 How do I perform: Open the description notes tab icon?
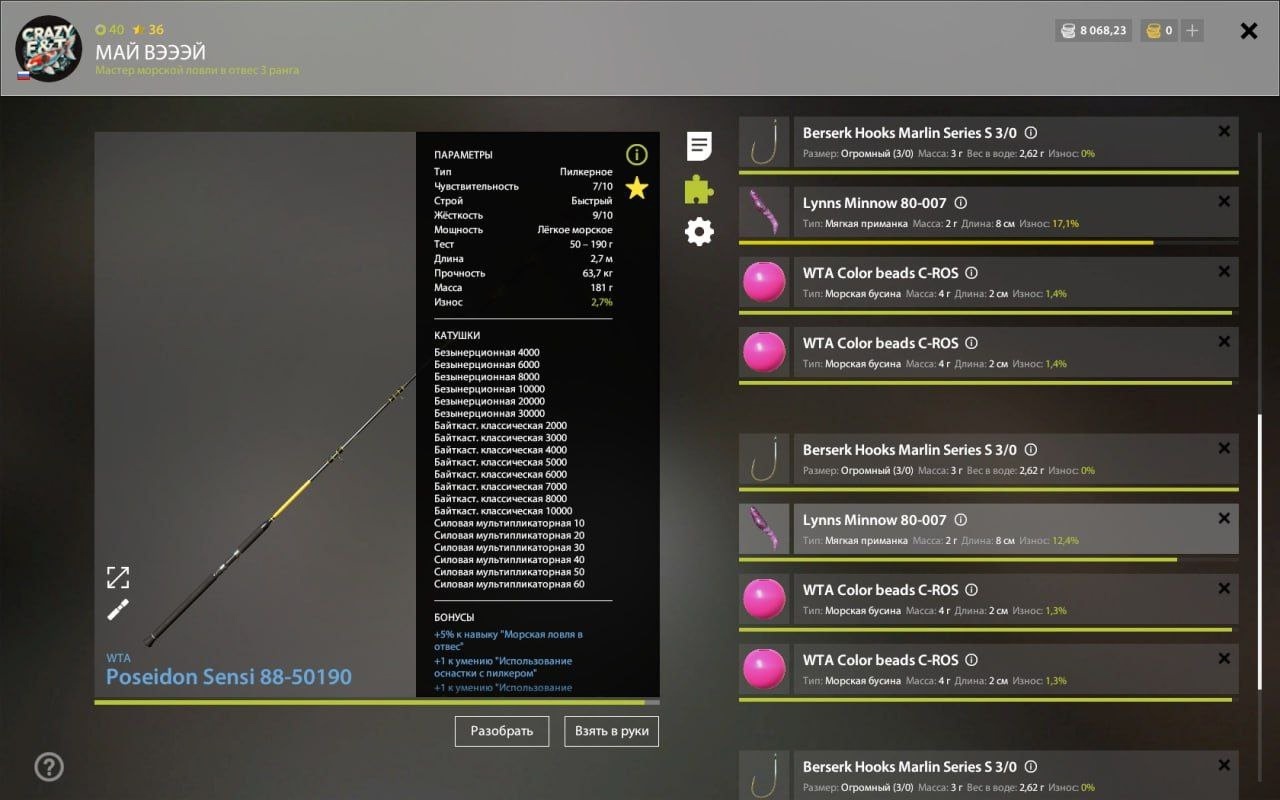[700, 146]
